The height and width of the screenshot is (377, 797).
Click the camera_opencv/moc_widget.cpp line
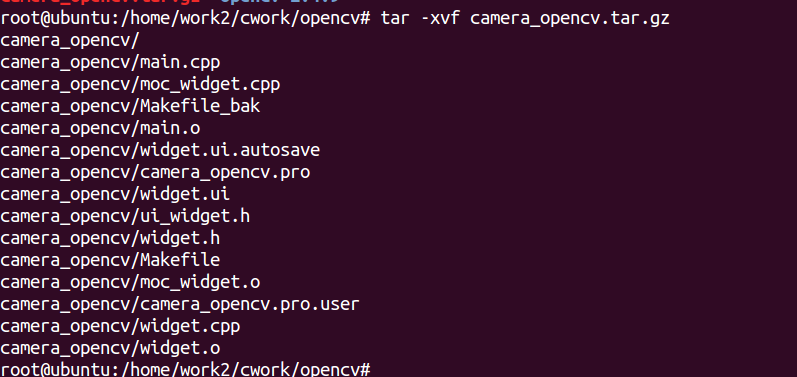(140, 85)
